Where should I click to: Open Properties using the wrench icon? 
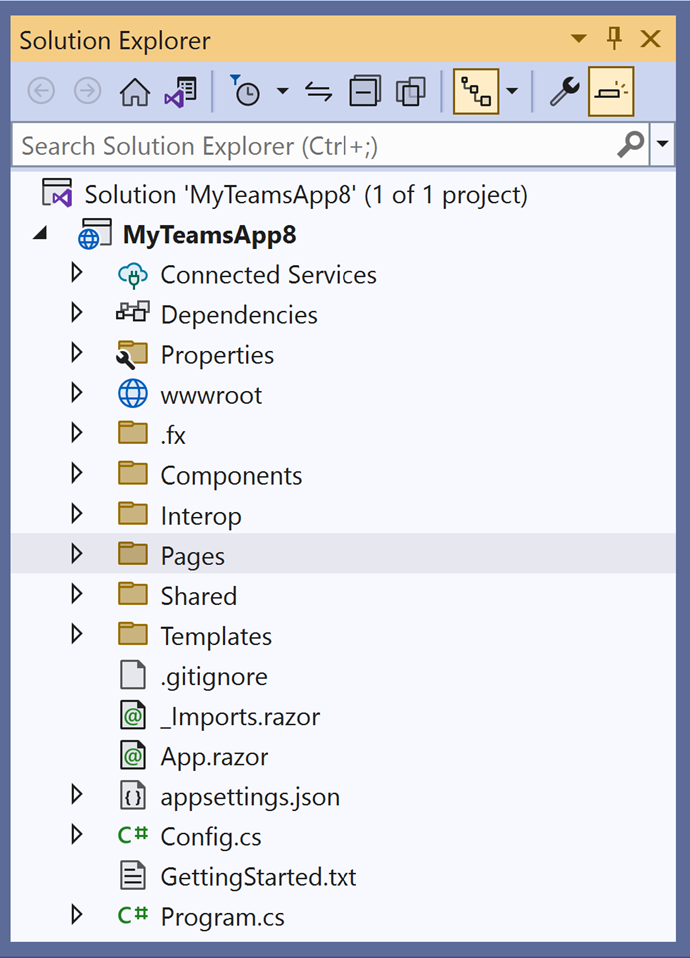(x=563, y=91)
